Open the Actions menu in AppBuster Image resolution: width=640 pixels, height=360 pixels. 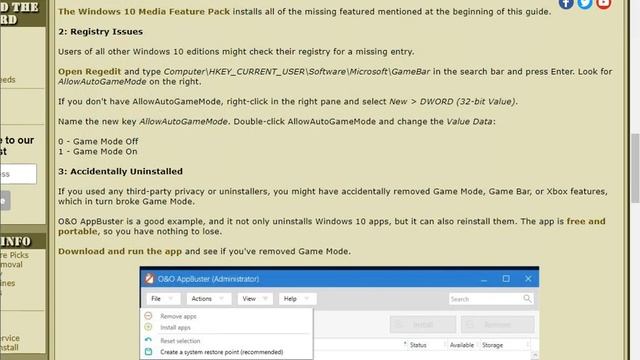pyautogui.click(x=209, y=299)
